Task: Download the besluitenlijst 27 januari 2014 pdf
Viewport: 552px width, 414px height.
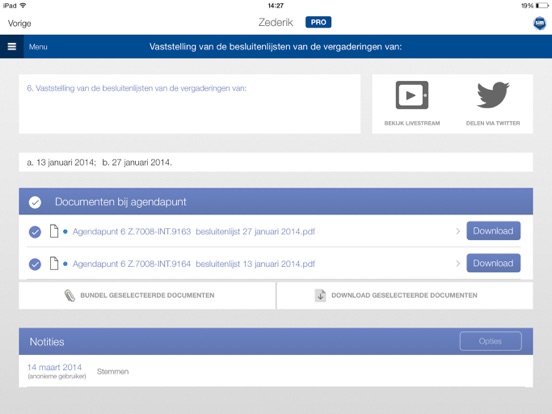Action: coord(493,231)
